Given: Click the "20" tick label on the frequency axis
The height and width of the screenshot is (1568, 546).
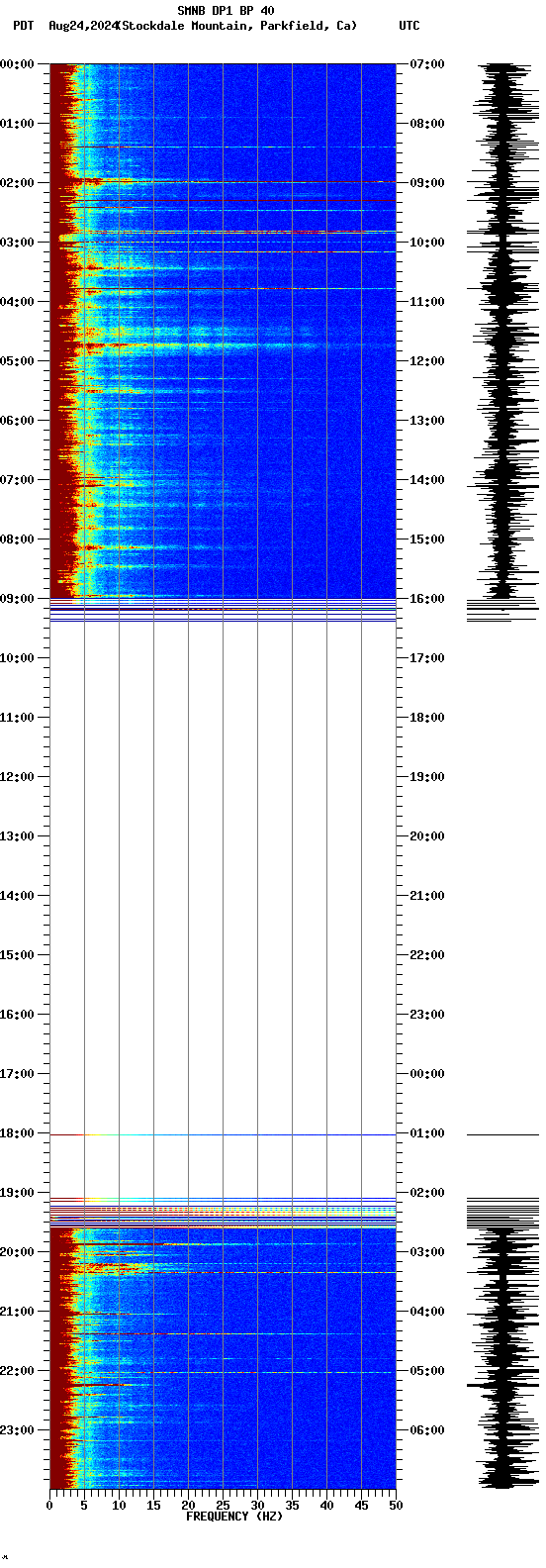Looking at the screenshot, I should (x=188, y=1506).
